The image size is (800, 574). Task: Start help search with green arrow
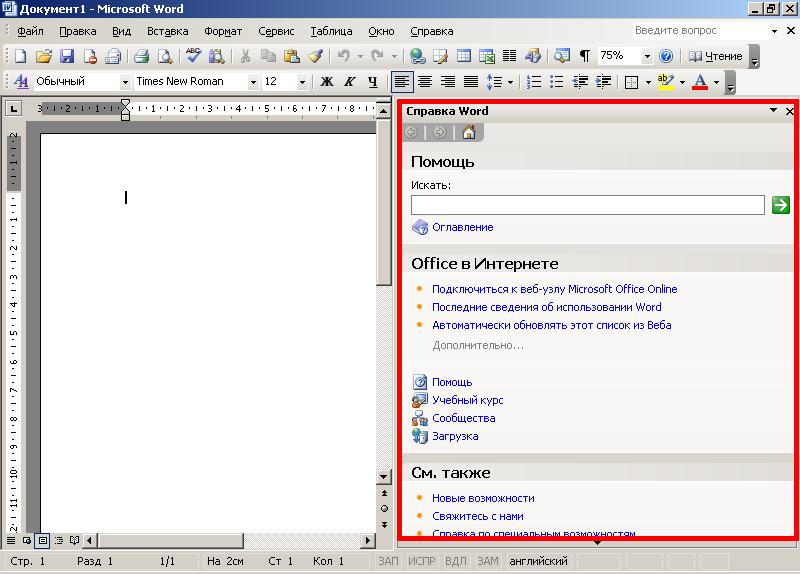click(781, 205)
